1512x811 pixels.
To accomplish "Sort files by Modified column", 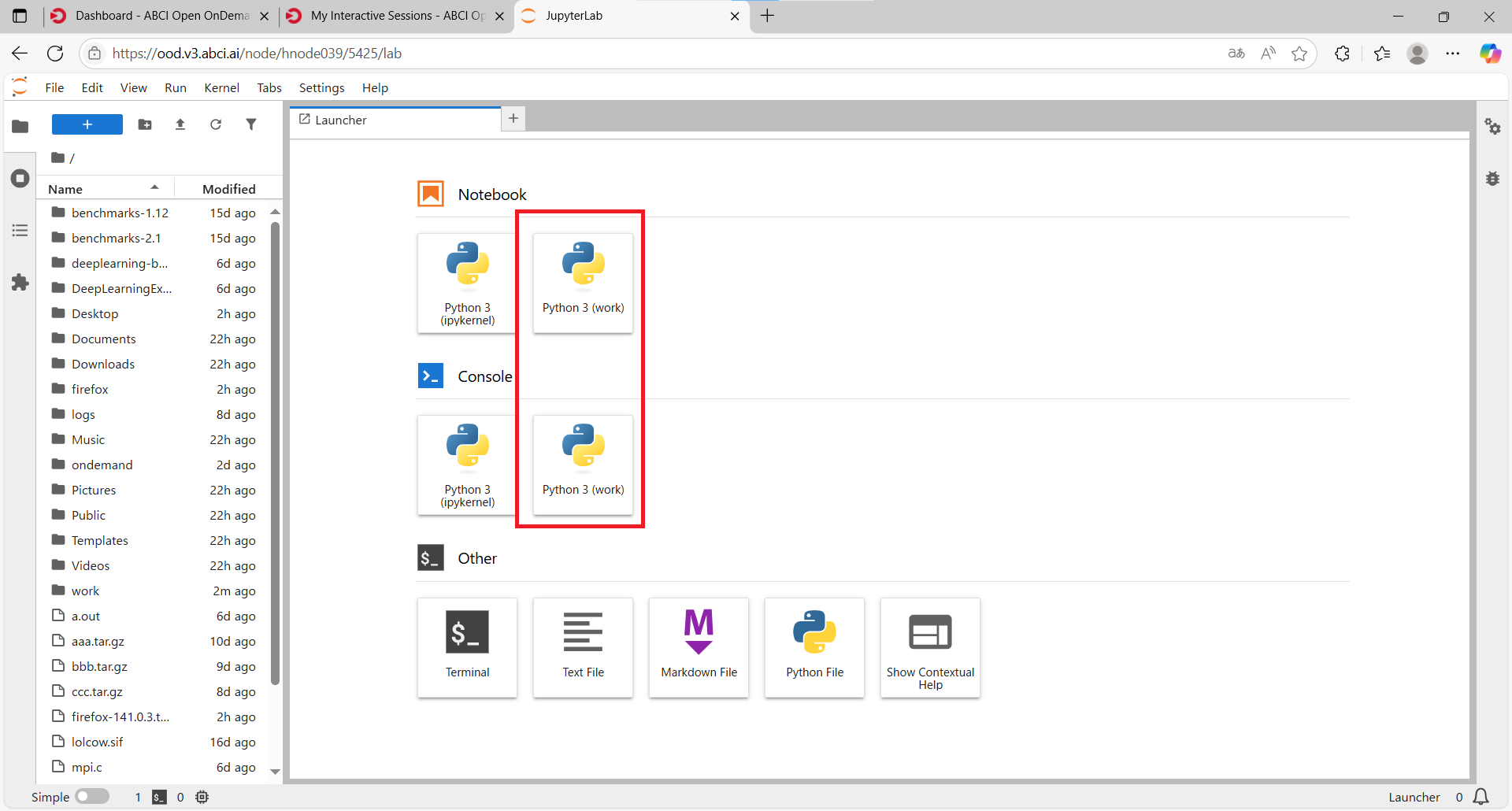I will tap(228, 189).
